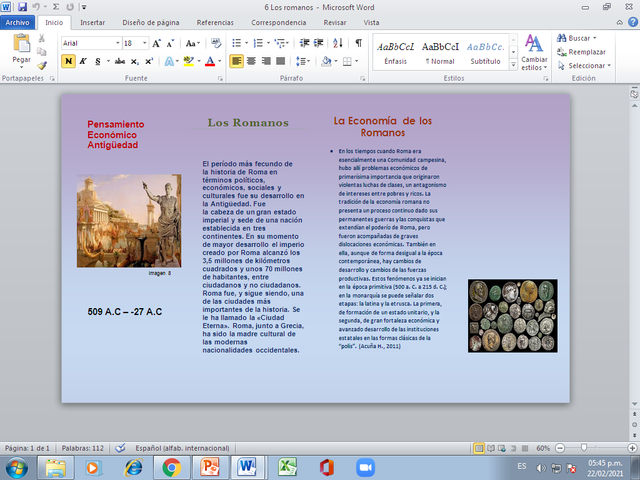Click the Save icon in quick access toolbar

(22, 7)
